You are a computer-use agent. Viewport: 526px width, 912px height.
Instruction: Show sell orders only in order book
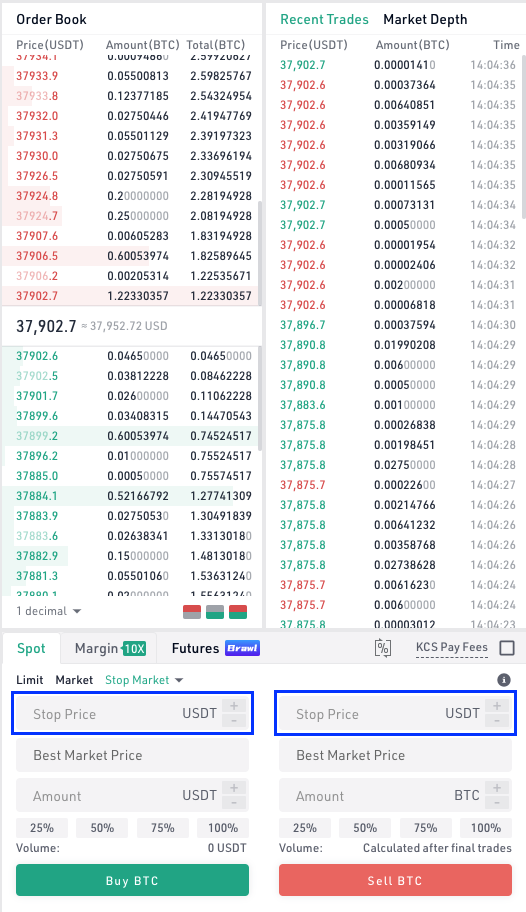191,611
